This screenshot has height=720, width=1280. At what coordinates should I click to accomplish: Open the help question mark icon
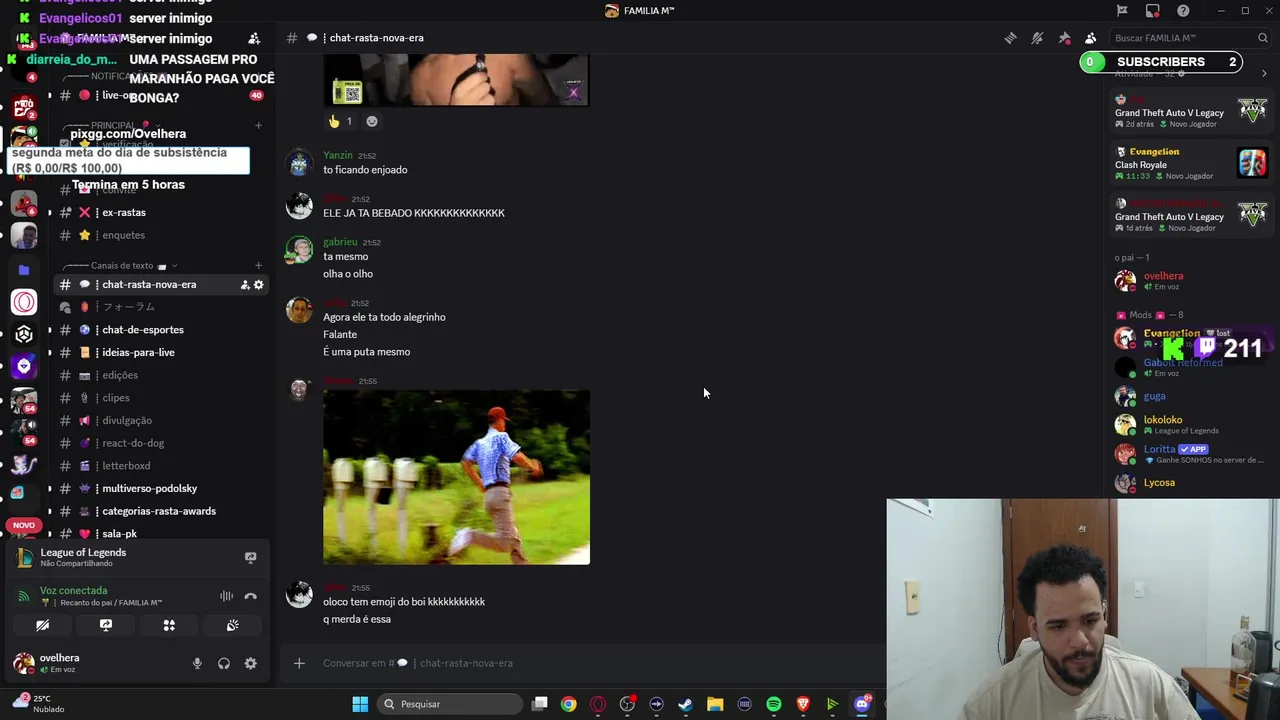tap(1184, 11)
